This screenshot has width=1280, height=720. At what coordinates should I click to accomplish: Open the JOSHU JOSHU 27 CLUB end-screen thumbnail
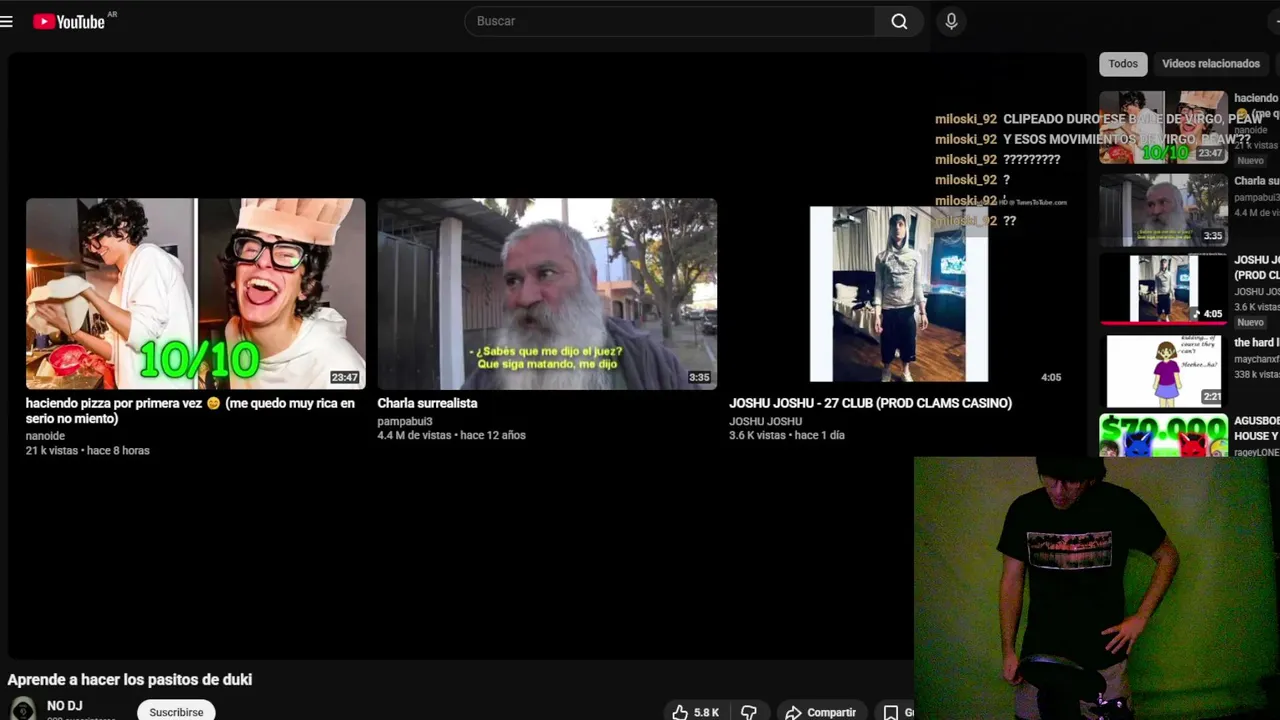[898, 293]
